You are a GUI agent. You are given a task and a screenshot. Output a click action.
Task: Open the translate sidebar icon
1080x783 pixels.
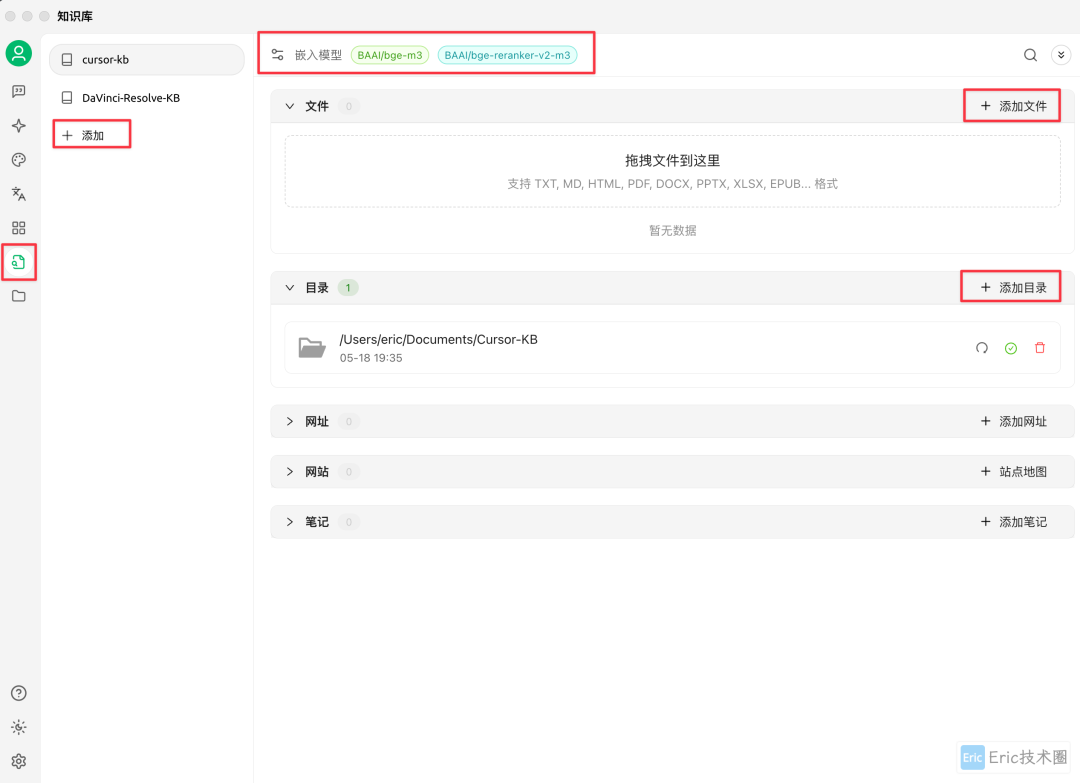tap(19, 194)
